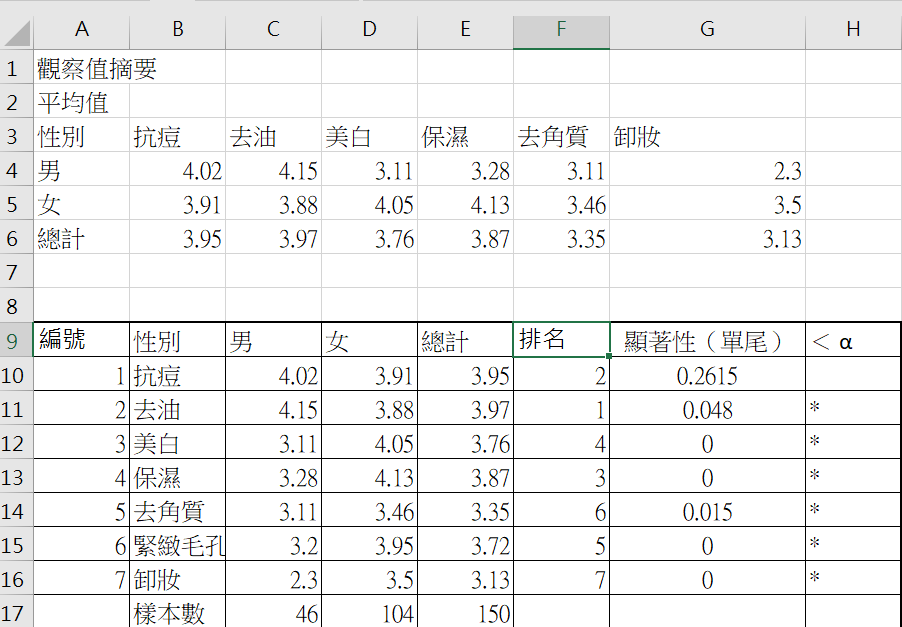Select the cell showing 0.015
This screenshot has width=902, height=627.
click(x=707, y=511)
